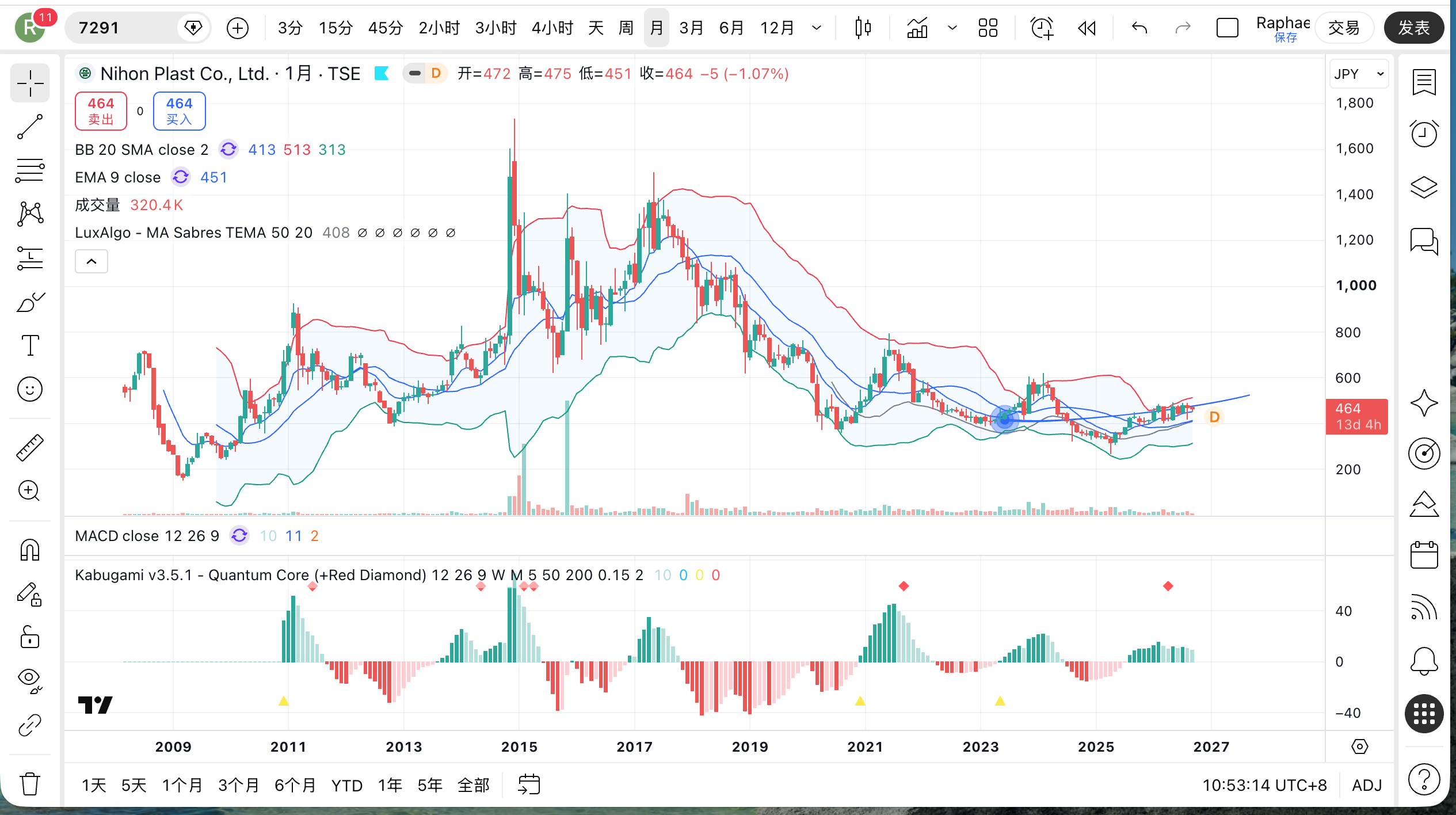Image resolution: width=1456 pixels, height=815 pixels.
Task: Select the text annotation tool
Action: [30, 345]
